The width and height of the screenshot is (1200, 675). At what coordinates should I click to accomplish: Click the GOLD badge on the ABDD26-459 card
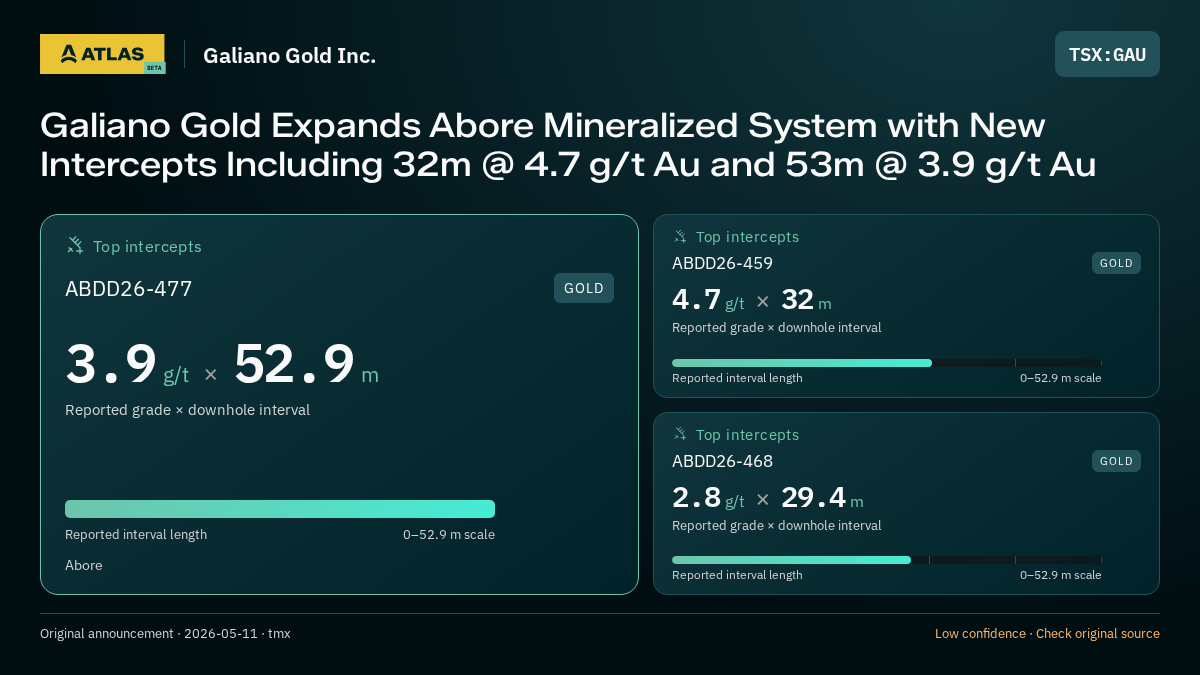click(x=1116, y=263)
